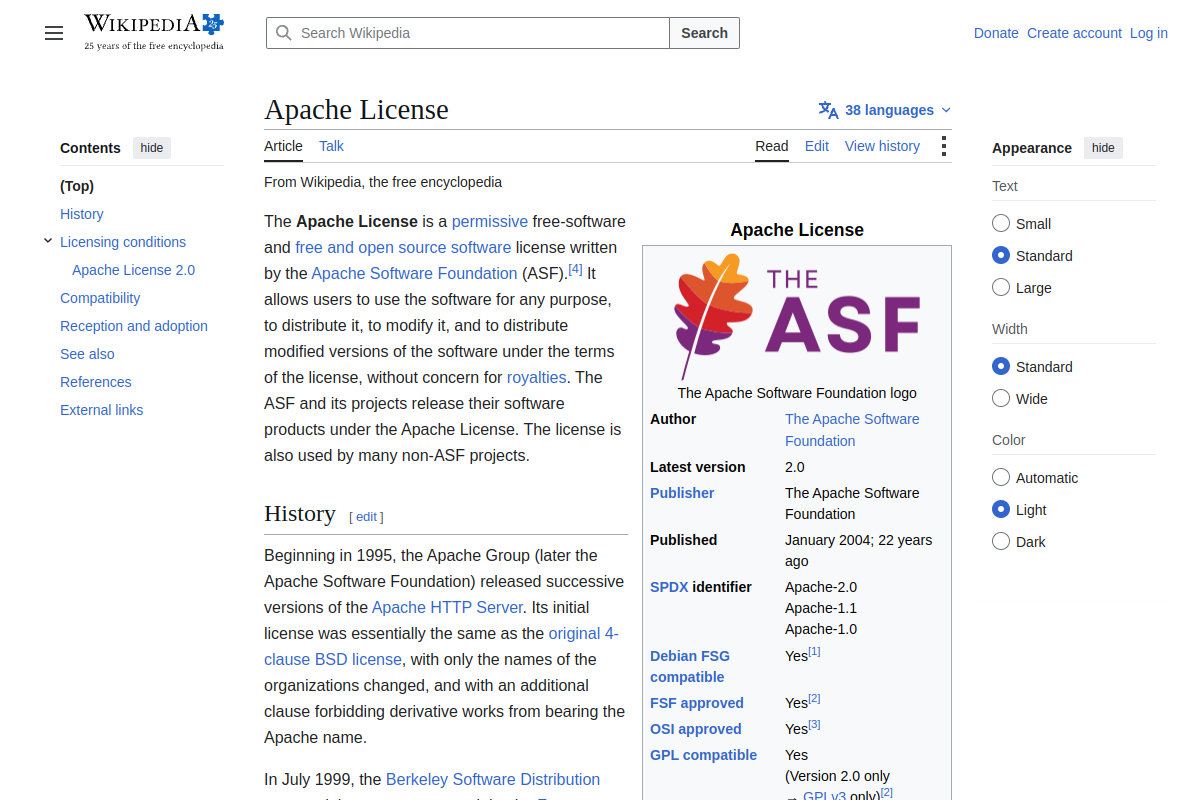1200x800 pixels.
Task: Select the Read tab
Action: pyautogui.click(x=772, y=146)
